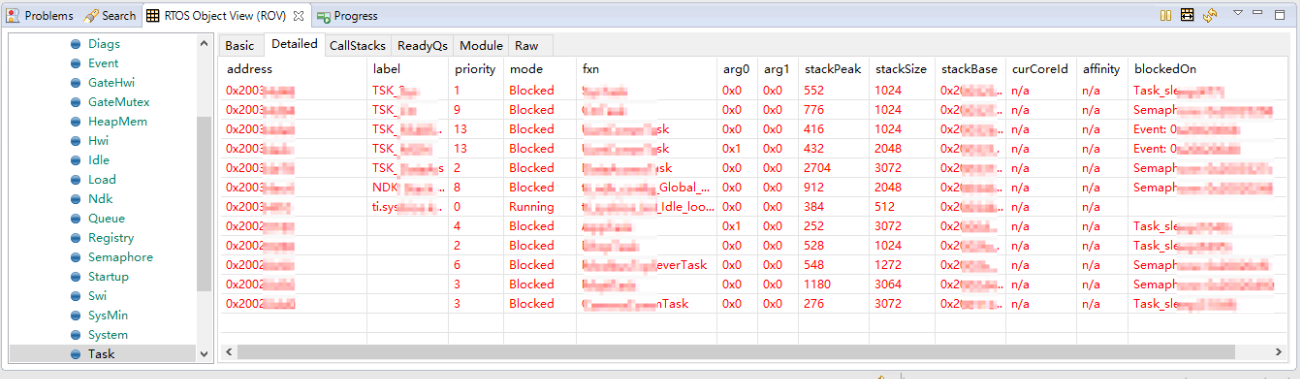Click the stackPeak column header

pyautogui.click(x=833, y=69)
